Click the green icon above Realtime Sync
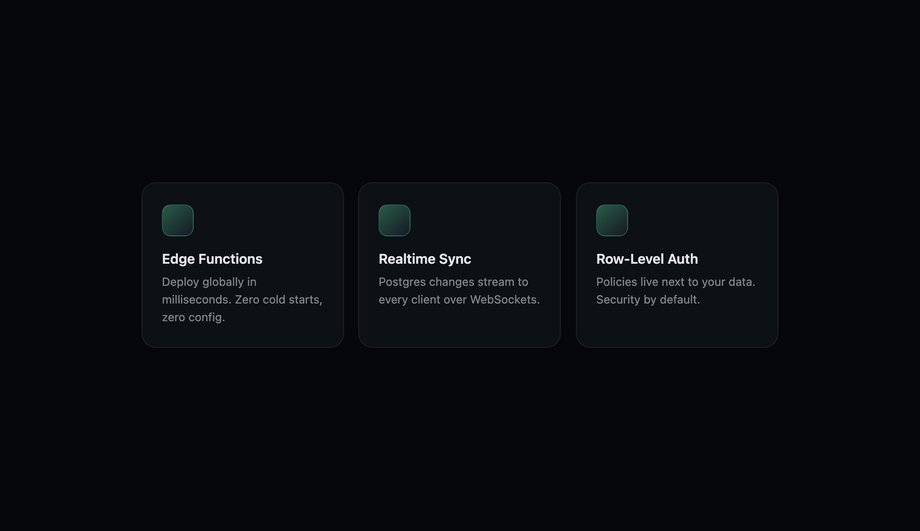Screen dimensions: 920x531 point(394,220)
